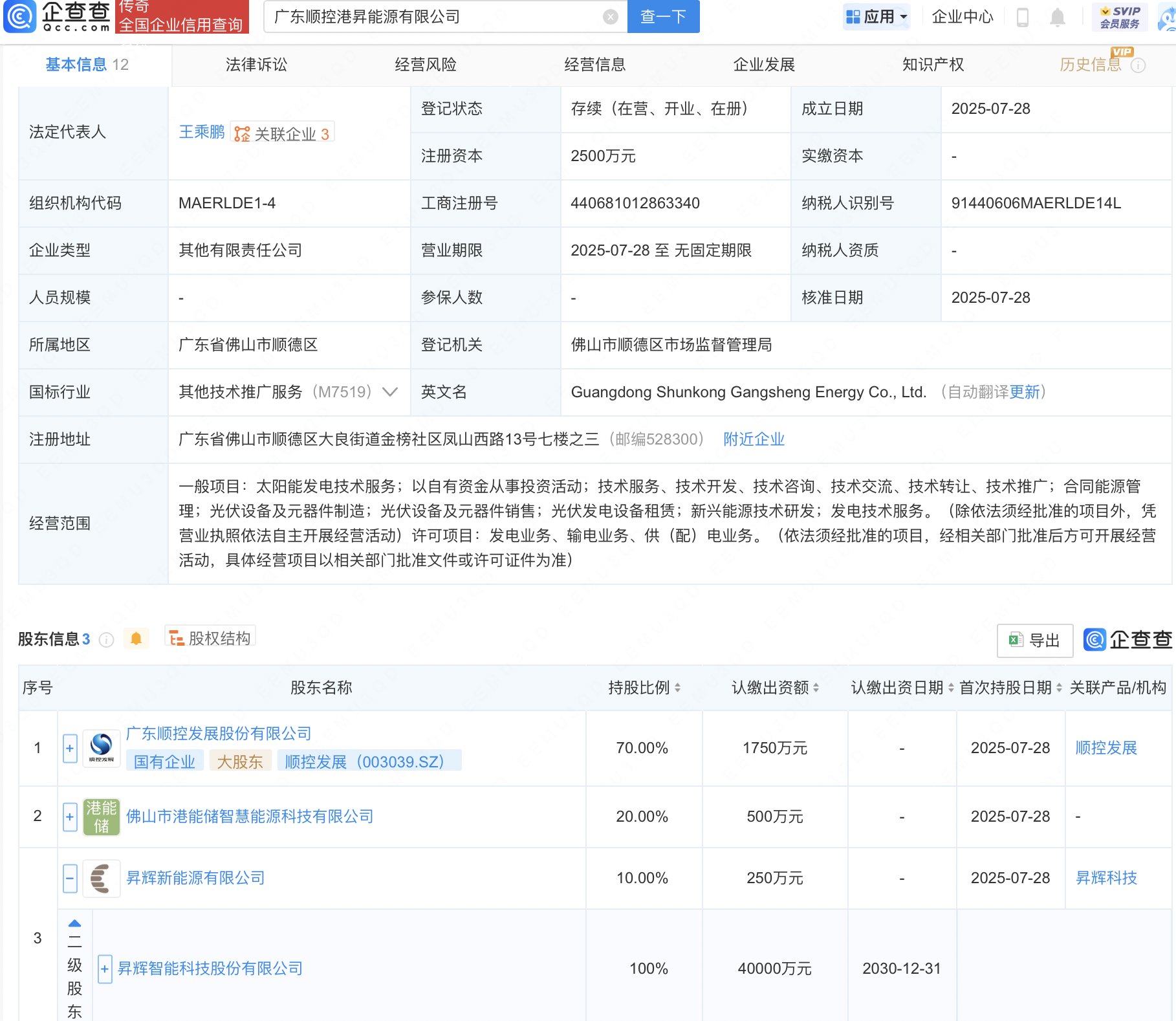Click the info icon beside 历史信息
The width and height of the screenshot is (1176, 1021).
pyautogui.click(x=1138, y=65)
